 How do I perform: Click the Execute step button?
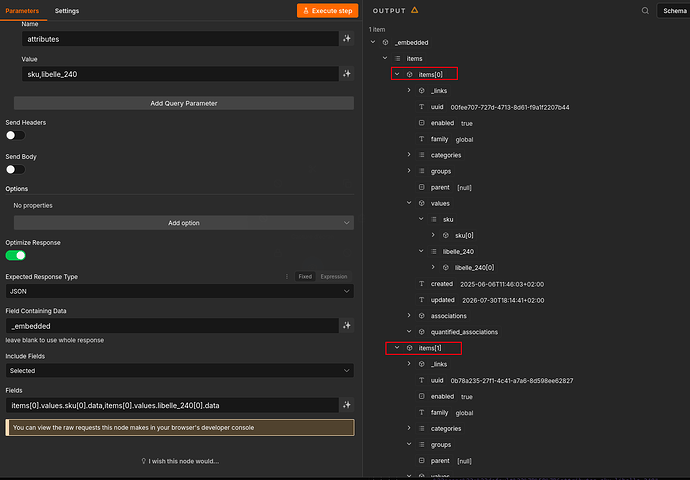pyautogui.click(x=327, y=11)
